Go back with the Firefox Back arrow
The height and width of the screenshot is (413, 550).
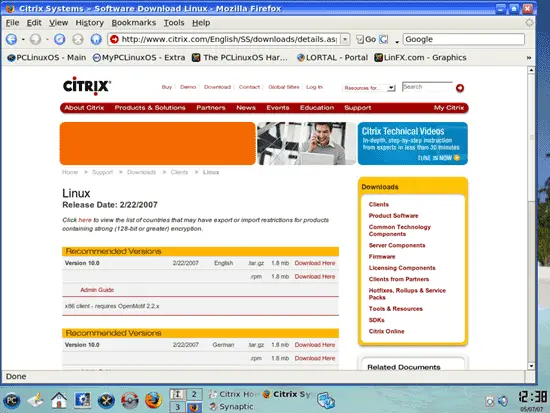pos(11,39)
